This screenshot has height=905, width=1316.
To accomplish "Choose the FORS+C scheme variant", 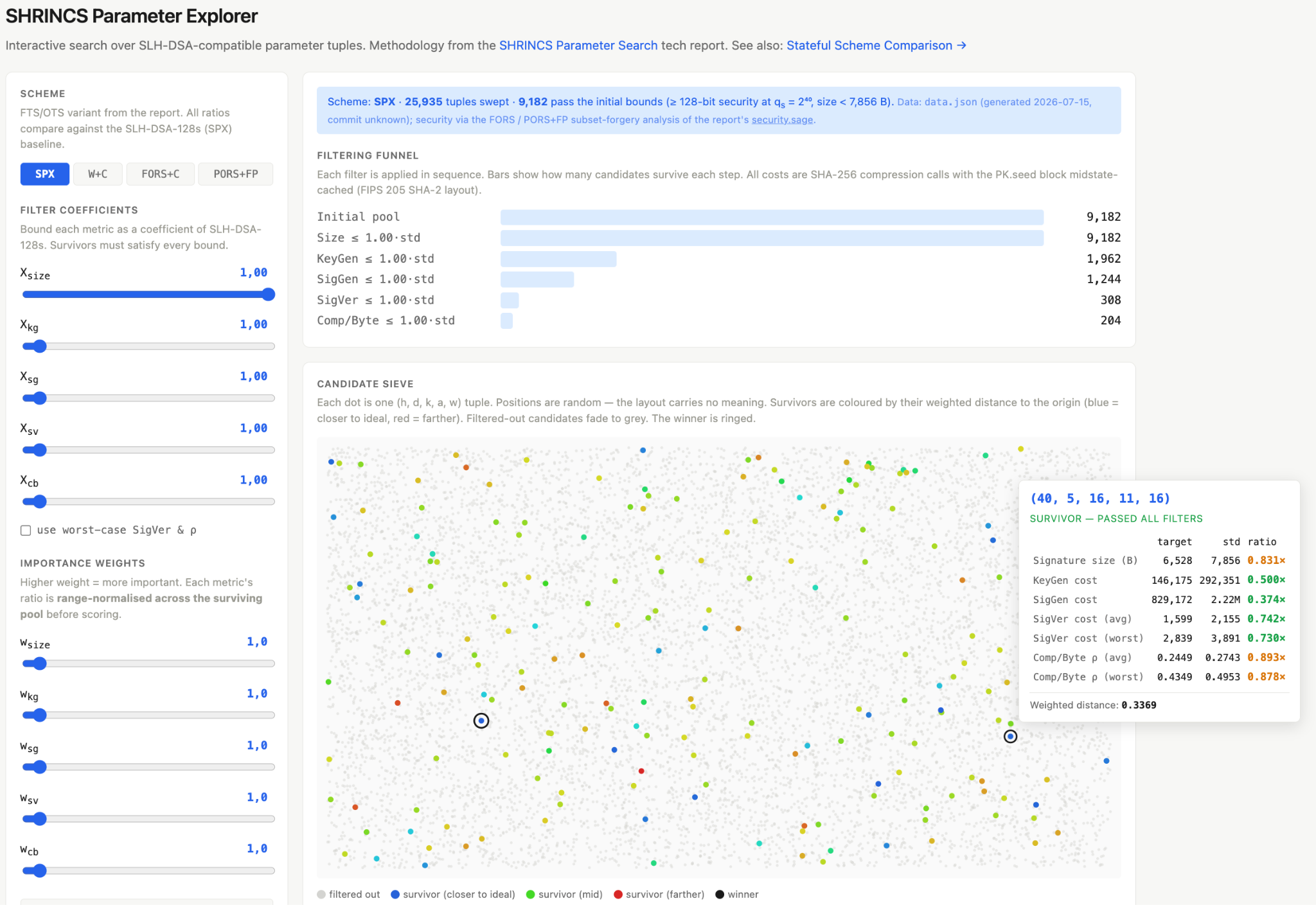I will [x=161, y=174].
